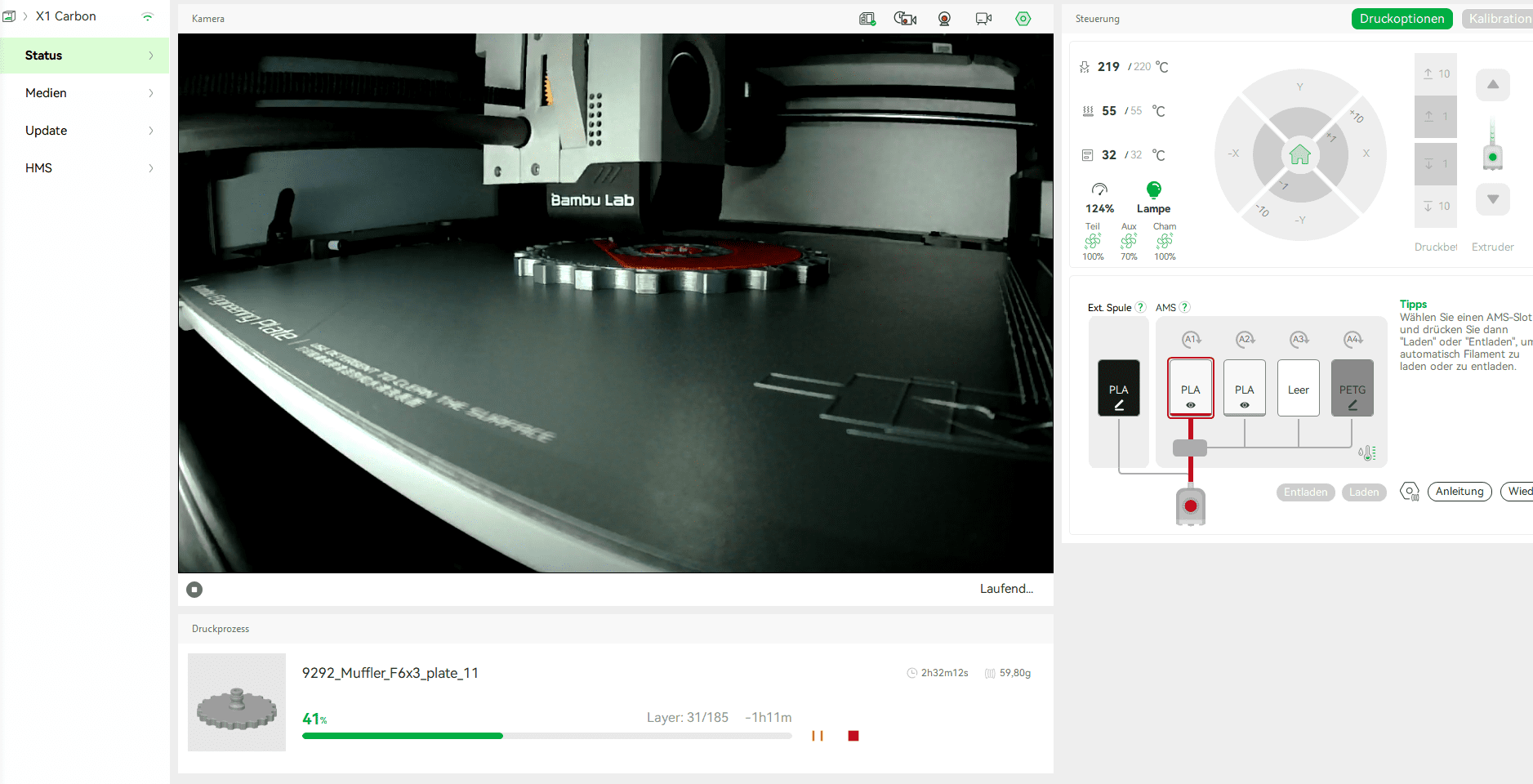
Task: Jog toward X positive on the wheel
Action: 1366,154
